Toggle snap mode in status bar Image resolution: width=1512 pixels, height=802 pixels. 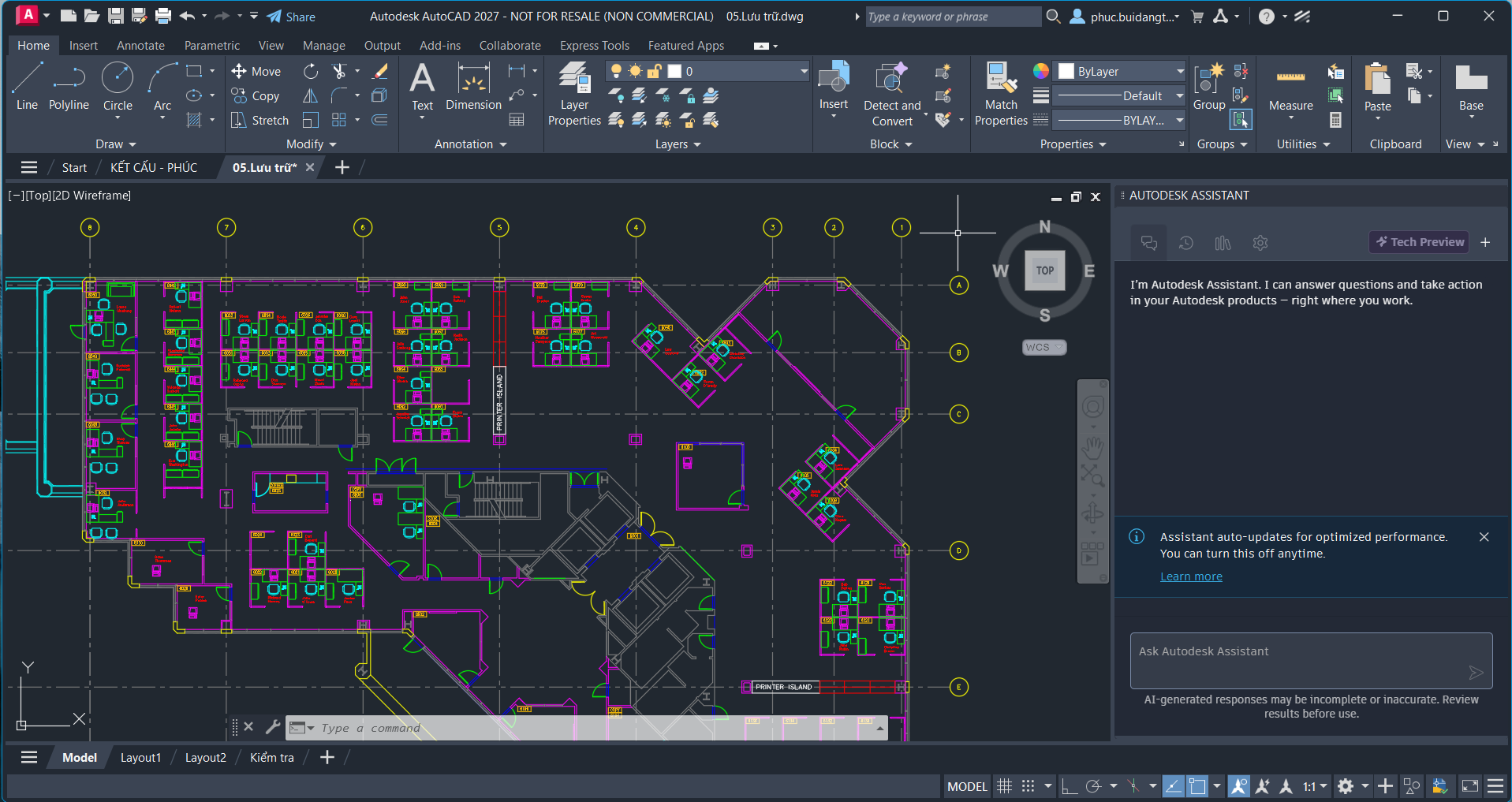pos(1028,786)
